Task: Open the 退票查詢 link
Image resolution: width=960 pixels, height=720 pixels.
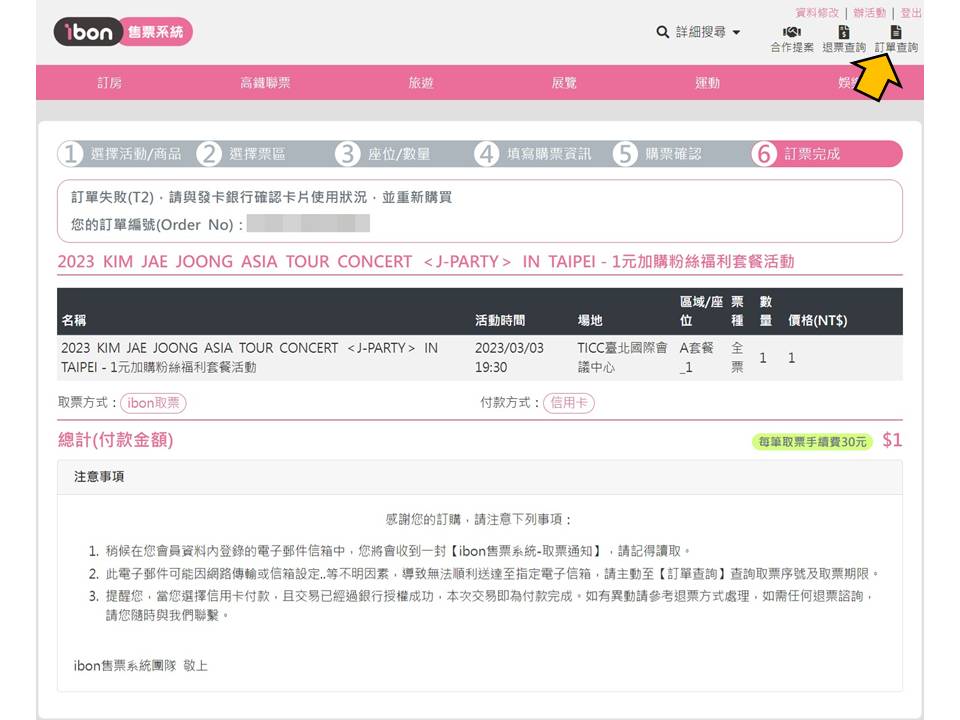Action: point(844,47)
